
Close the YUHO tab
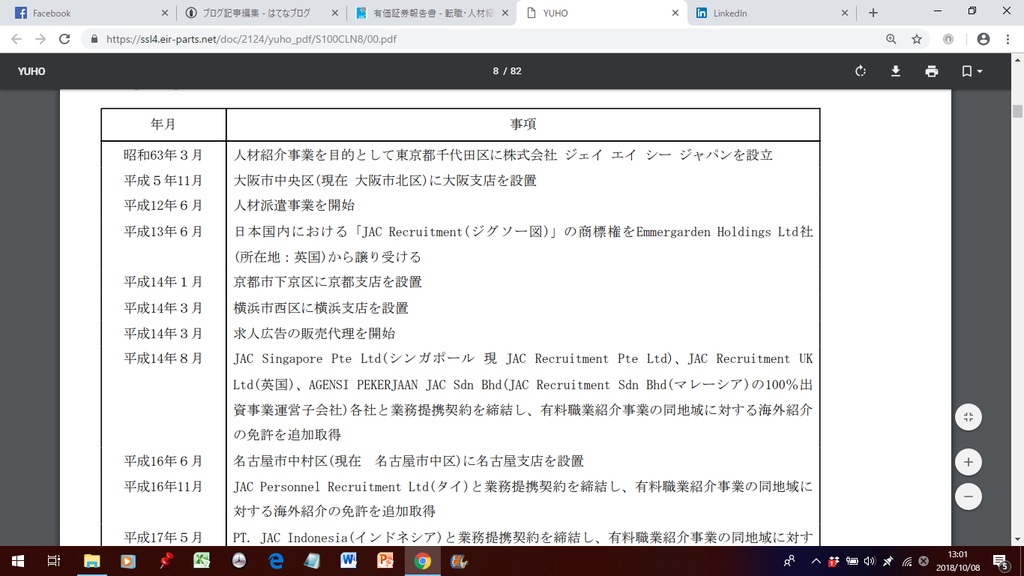675,13
